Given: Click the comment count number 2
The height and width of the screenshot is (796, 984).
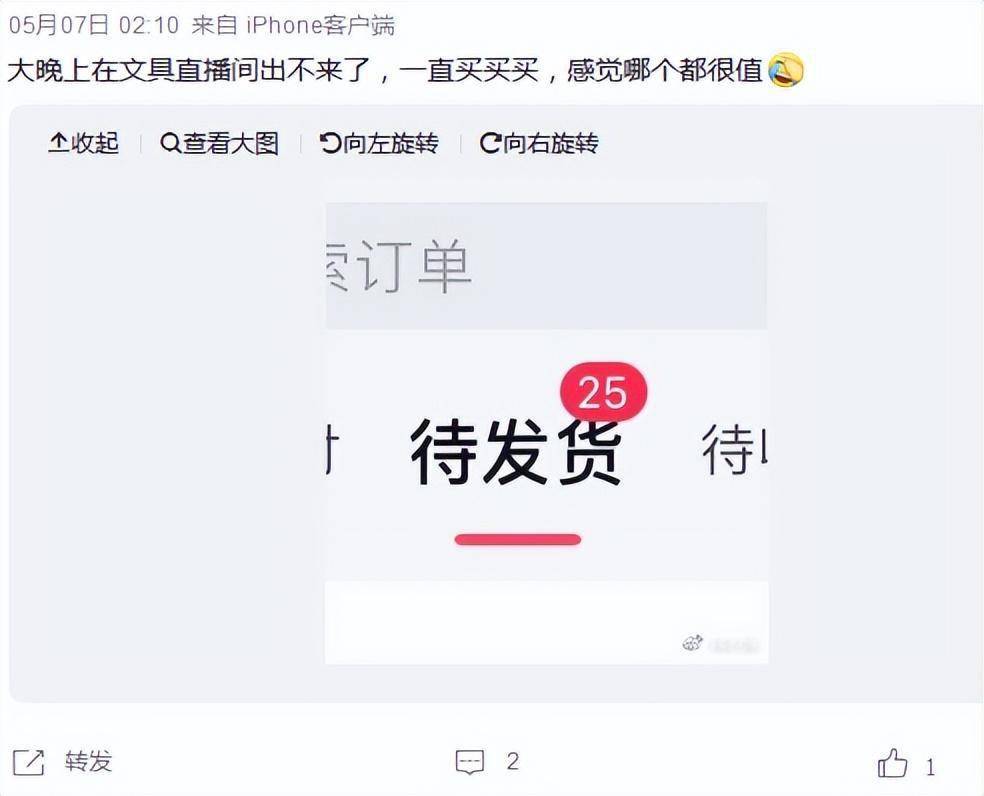Looking at the screenshot, I should tap(513, 762).
